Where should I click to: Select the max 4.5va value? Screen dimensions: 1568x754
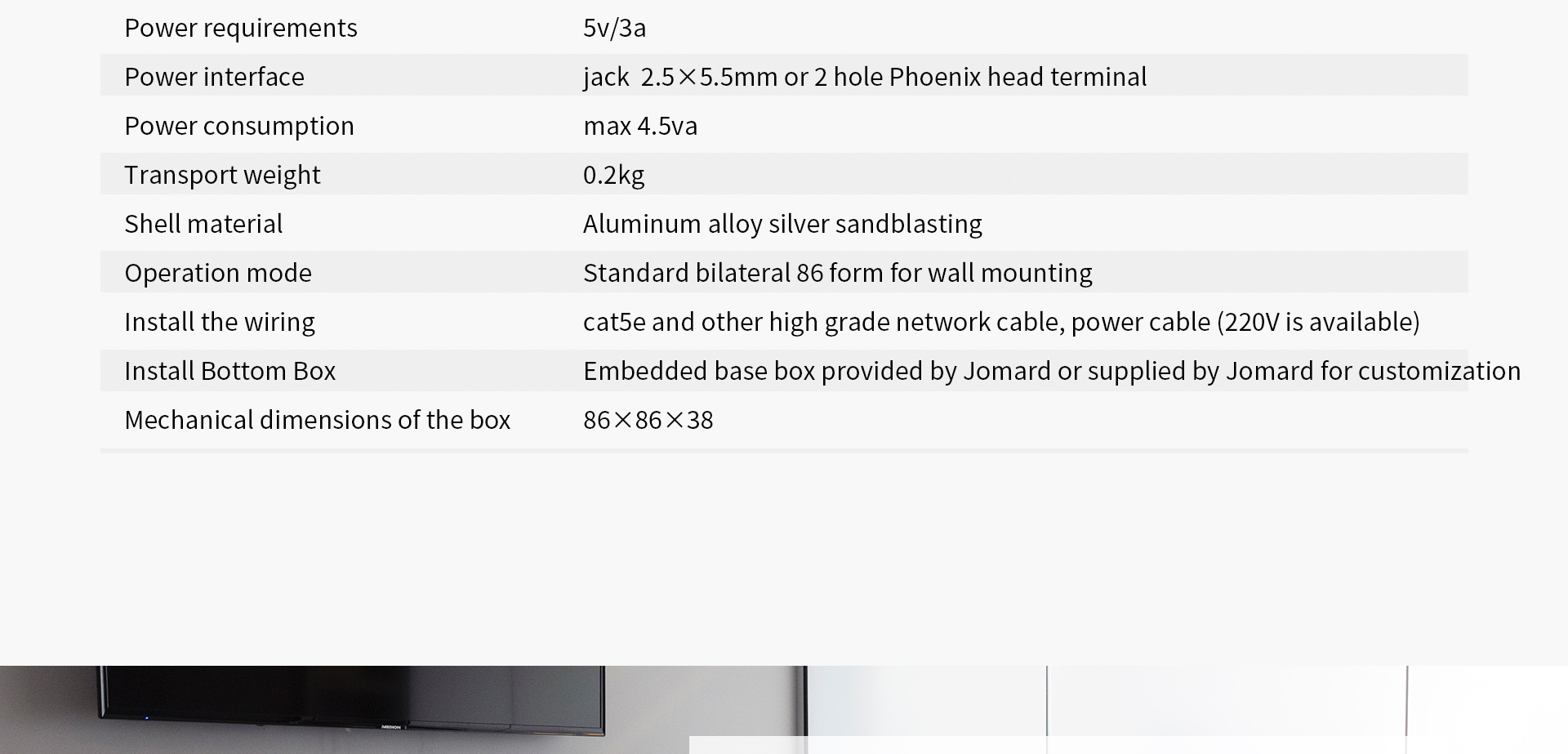640,126
